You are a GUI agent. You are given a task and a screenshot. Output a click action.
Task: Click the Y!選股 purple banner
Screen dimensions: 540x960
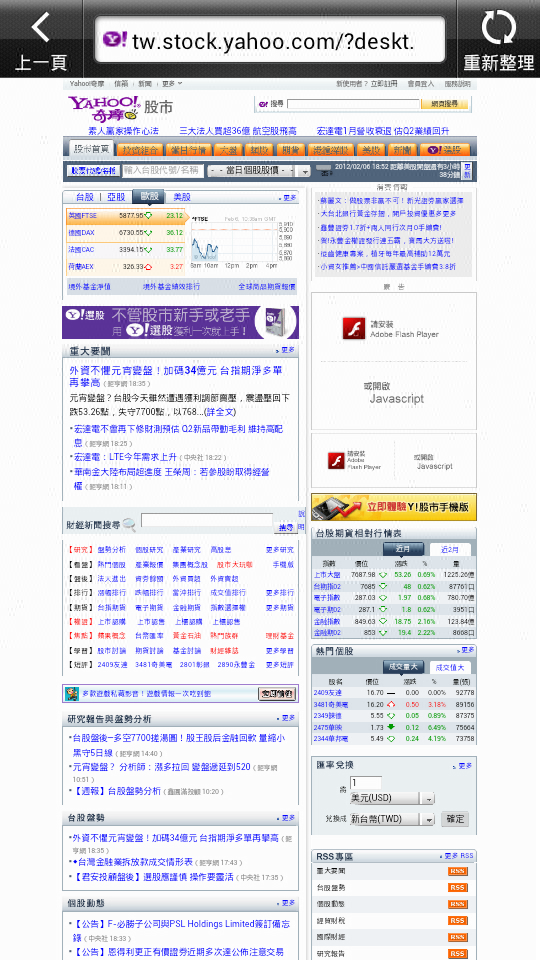181,323
